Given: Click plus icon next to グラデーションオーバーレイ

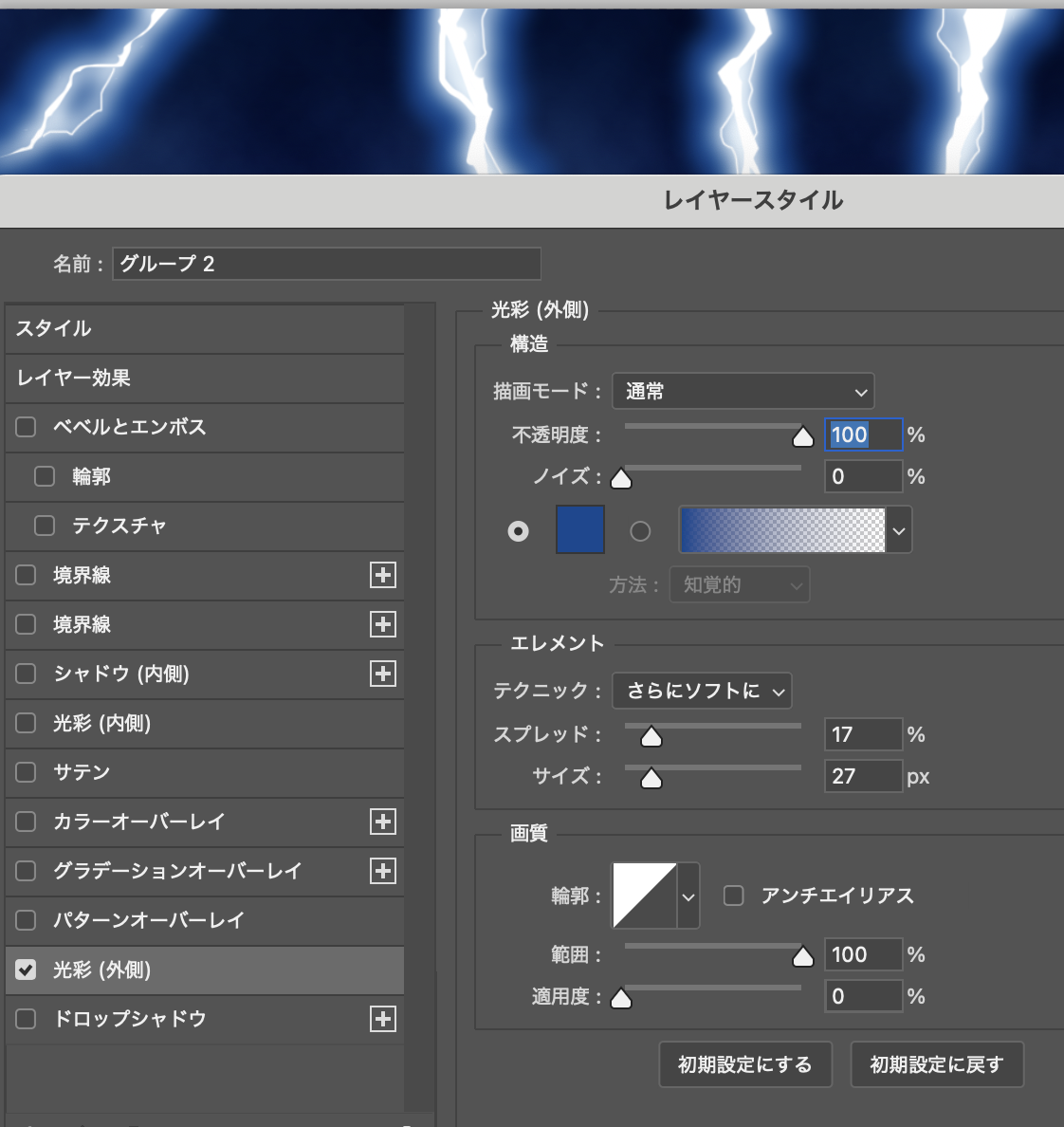Looking at the screenshot, I should tap(383, 871).
